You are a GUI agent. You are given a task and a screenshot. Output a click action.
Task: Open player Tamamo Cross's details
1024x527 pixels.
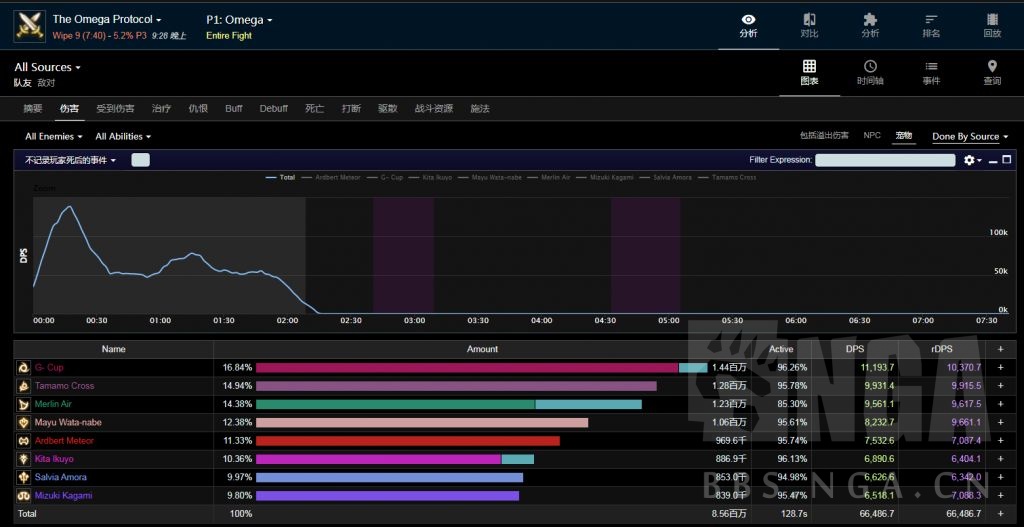tap(64, 386)
